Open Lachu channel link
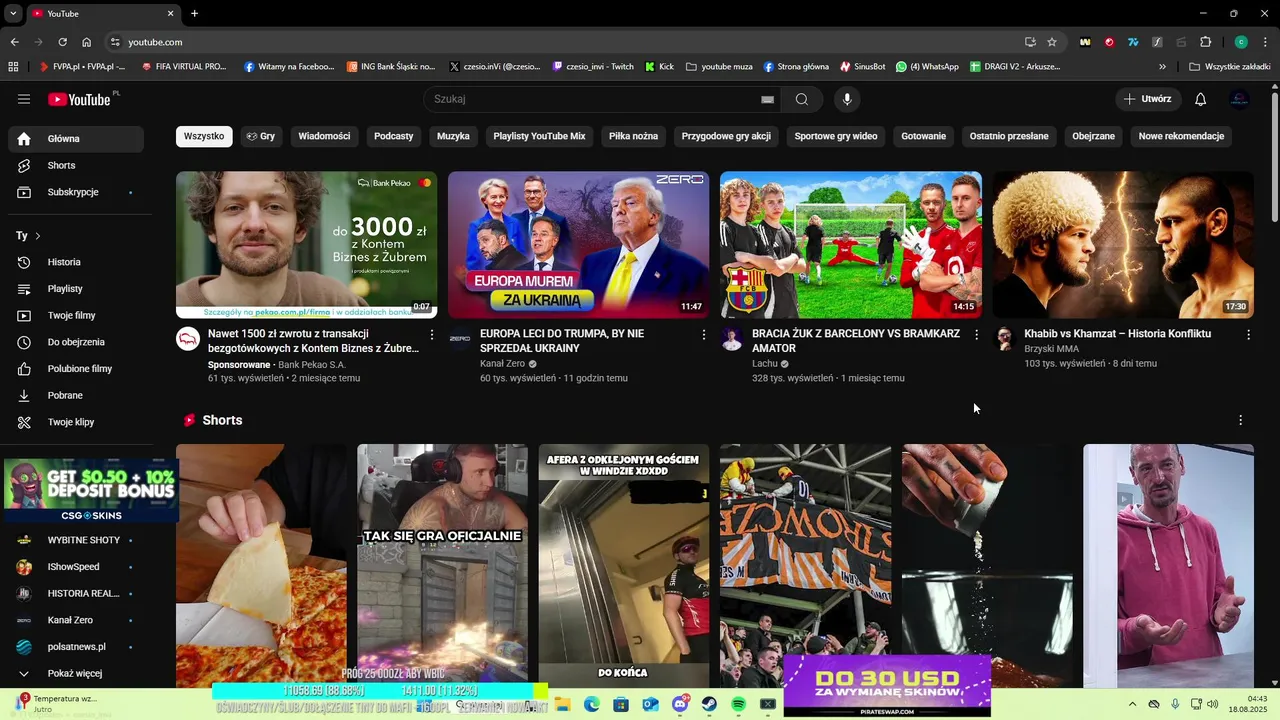This screenshot has width=1280, height=720. 764,364
